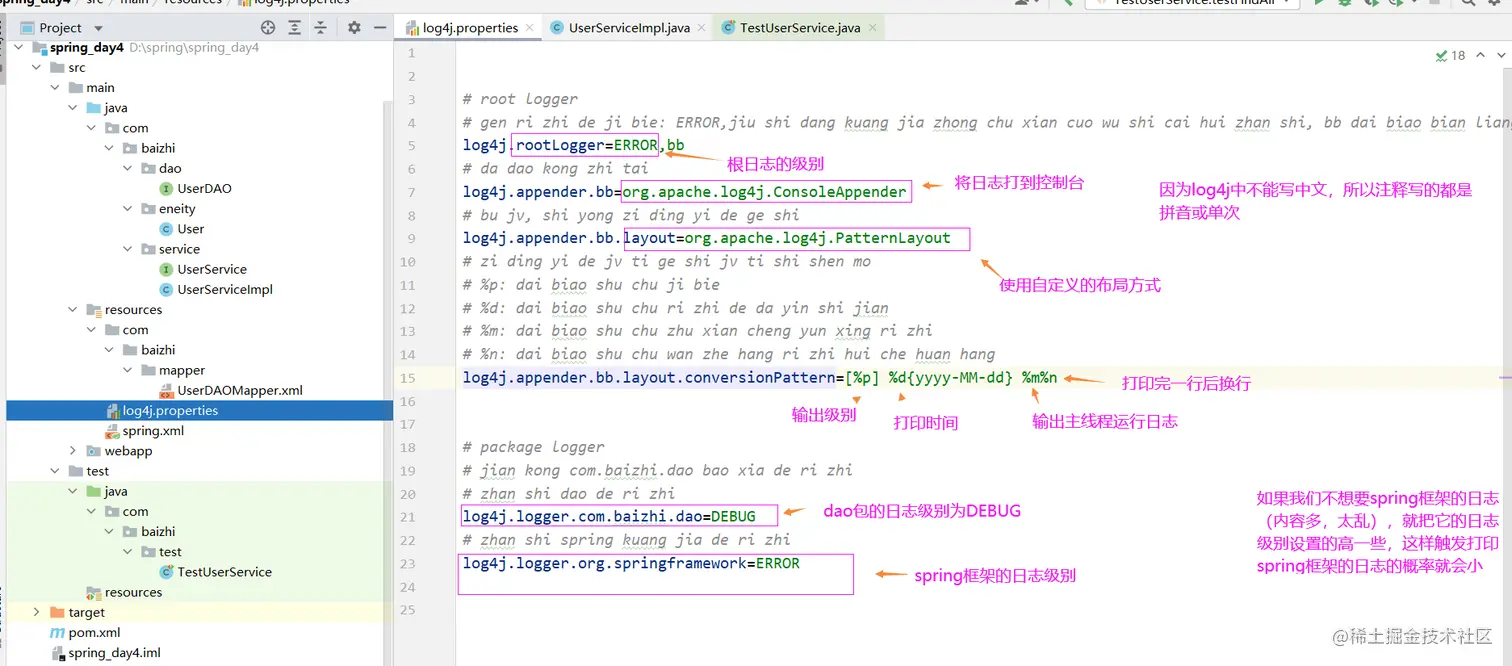This screenshot has width=1512, height=666.
Task: Click '# zhan shi dao de ri zhi' comment
Action: [569, 493]
